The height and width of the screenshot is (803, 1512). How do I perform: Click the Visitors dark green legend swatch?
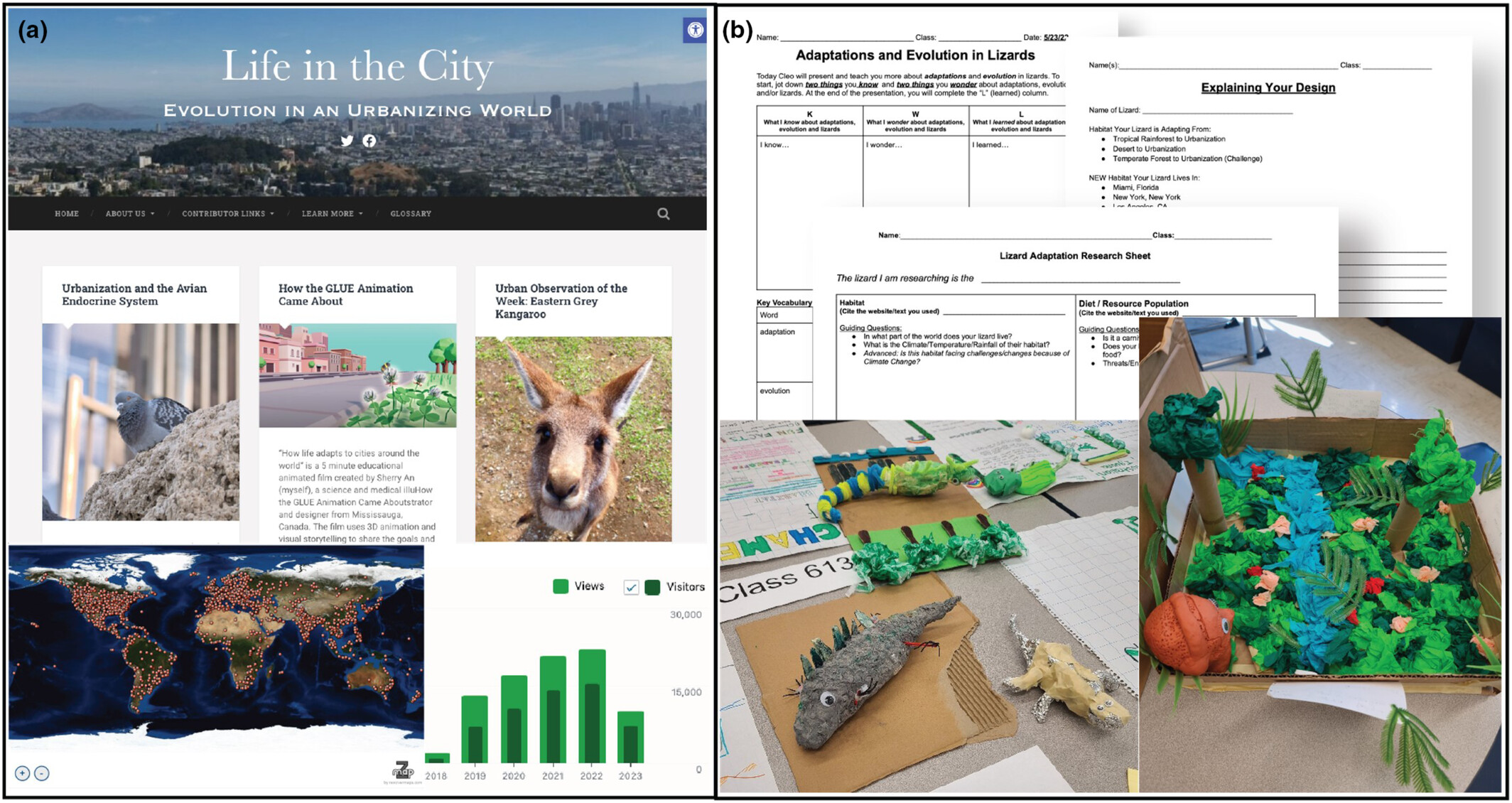coord(652,587)
